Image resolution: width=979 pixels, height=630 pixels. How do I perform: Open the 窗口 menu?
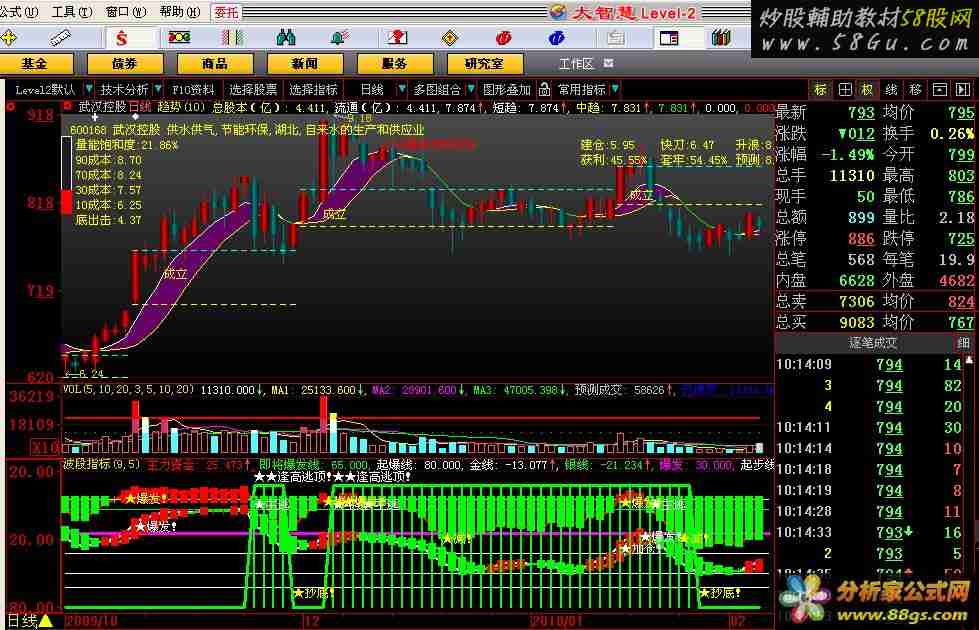click(125, 11)
